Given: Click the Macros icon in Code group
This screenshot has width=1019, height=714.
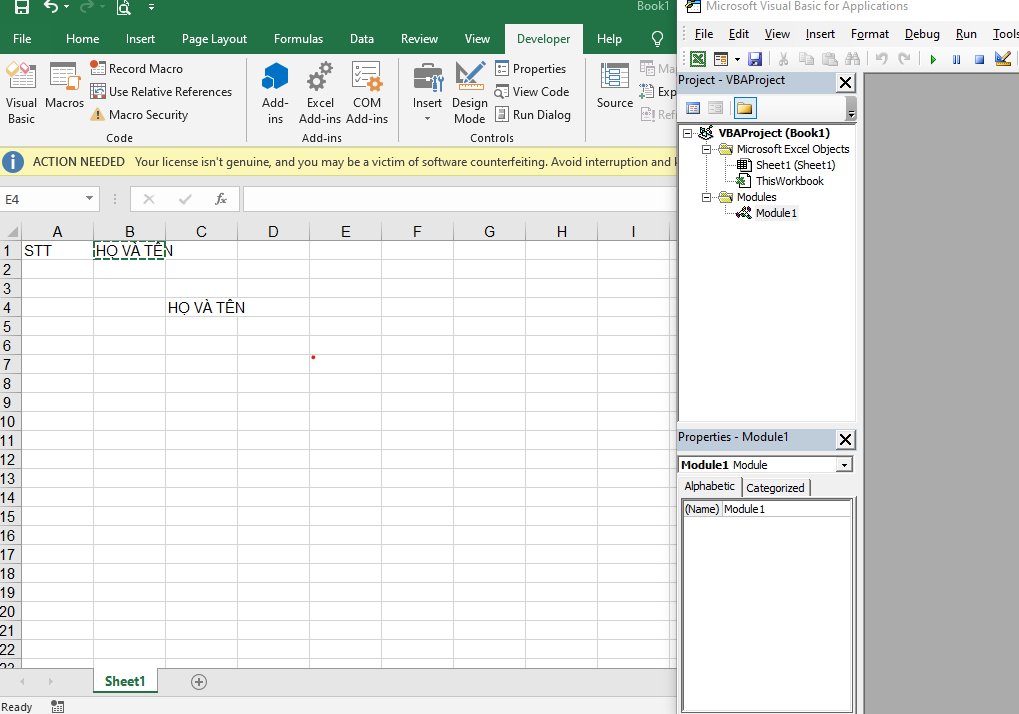Looking at the screenshot, I should tap(65, 88).
